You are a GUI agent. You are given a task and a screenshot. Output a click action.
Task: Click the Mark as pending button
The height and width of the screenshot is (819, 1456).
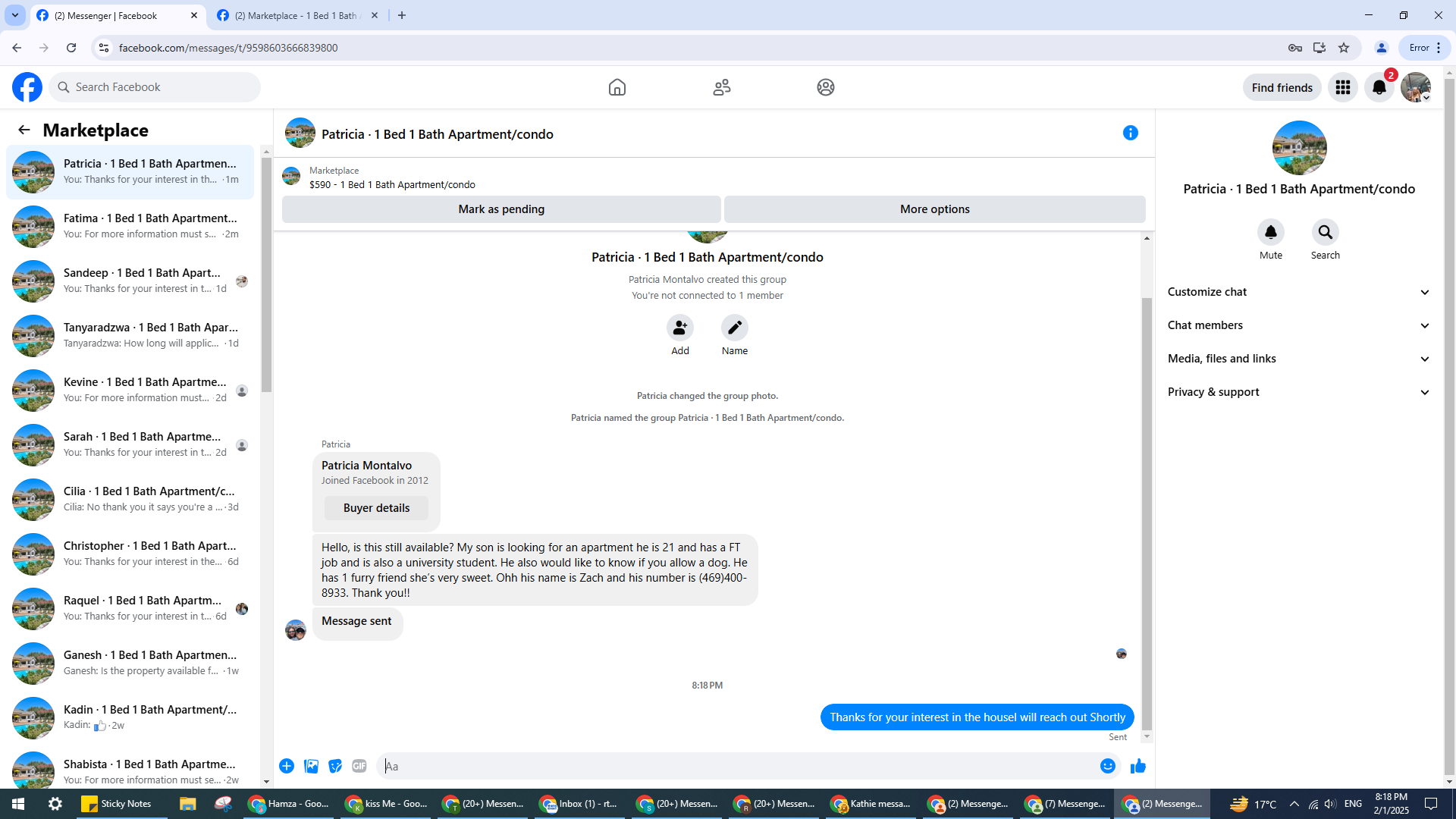pos(501,209)
